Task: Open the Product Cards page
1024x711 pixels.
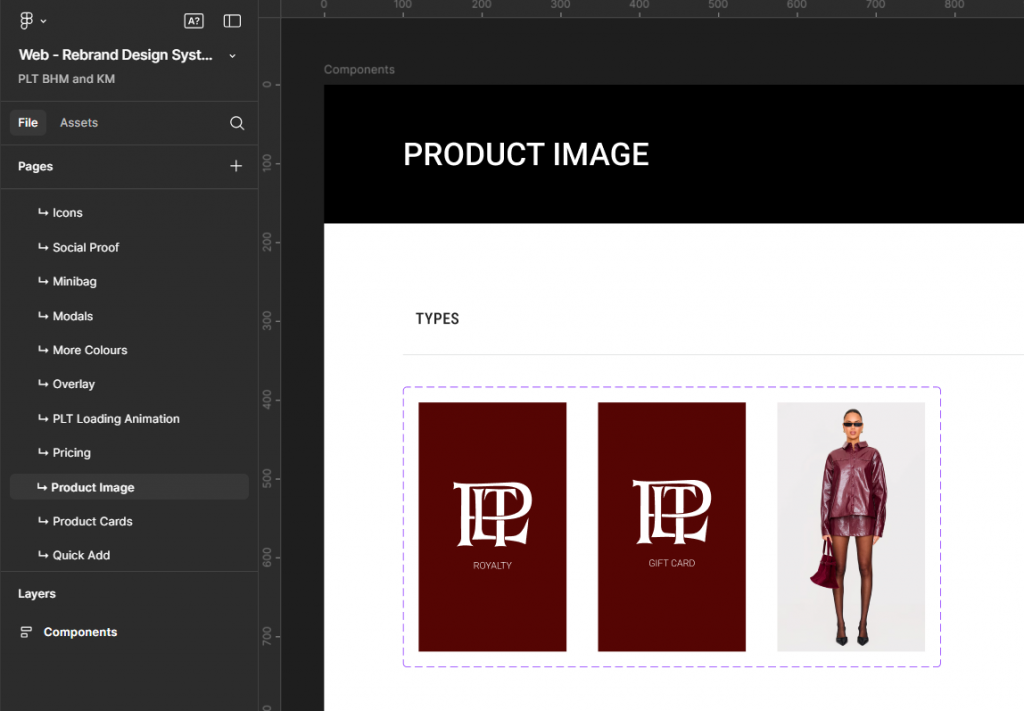Action: 92,521
